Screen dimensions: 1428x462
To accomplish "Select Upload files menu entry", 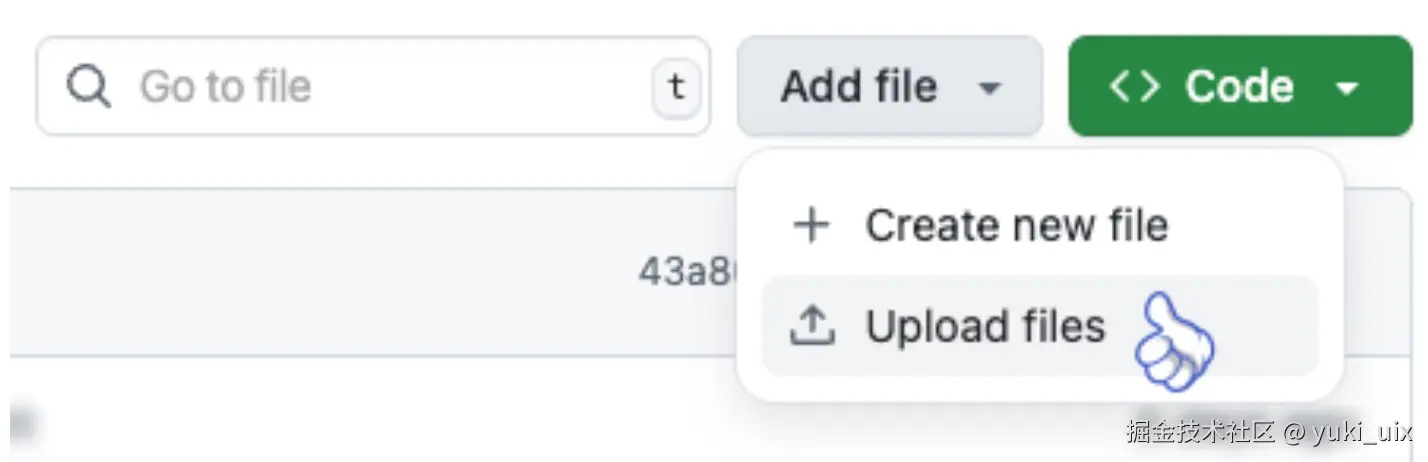I will pos(1040,326).
